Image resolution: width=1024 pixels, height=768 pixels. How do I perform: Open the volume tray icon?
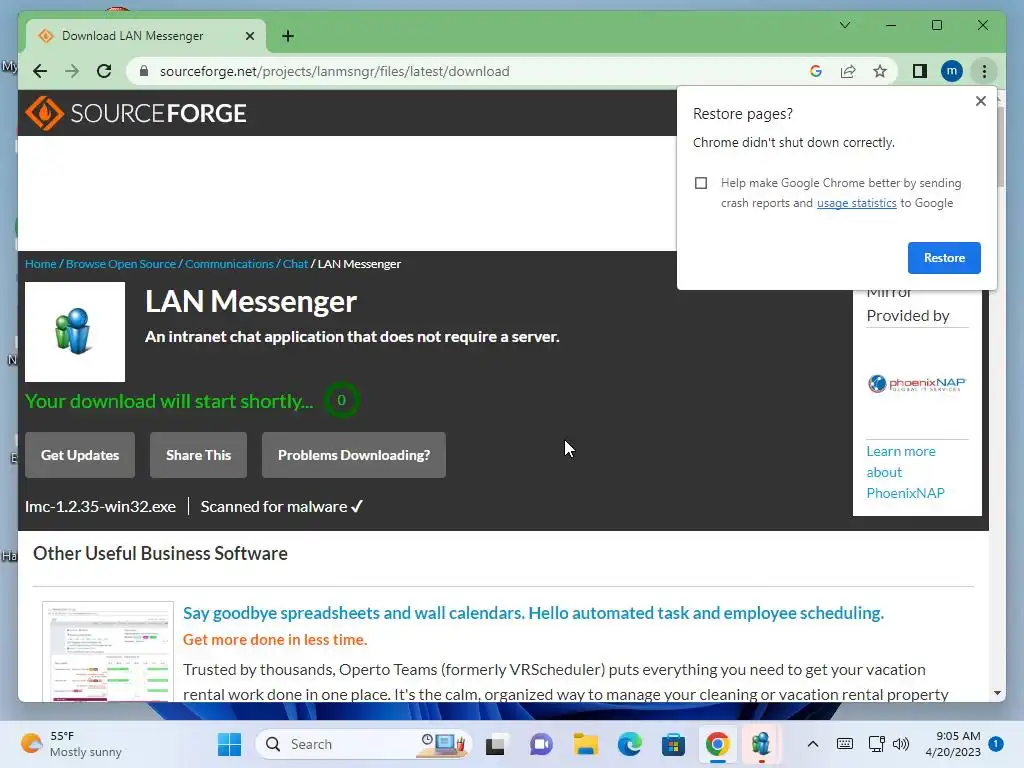[x=901, y=744]
